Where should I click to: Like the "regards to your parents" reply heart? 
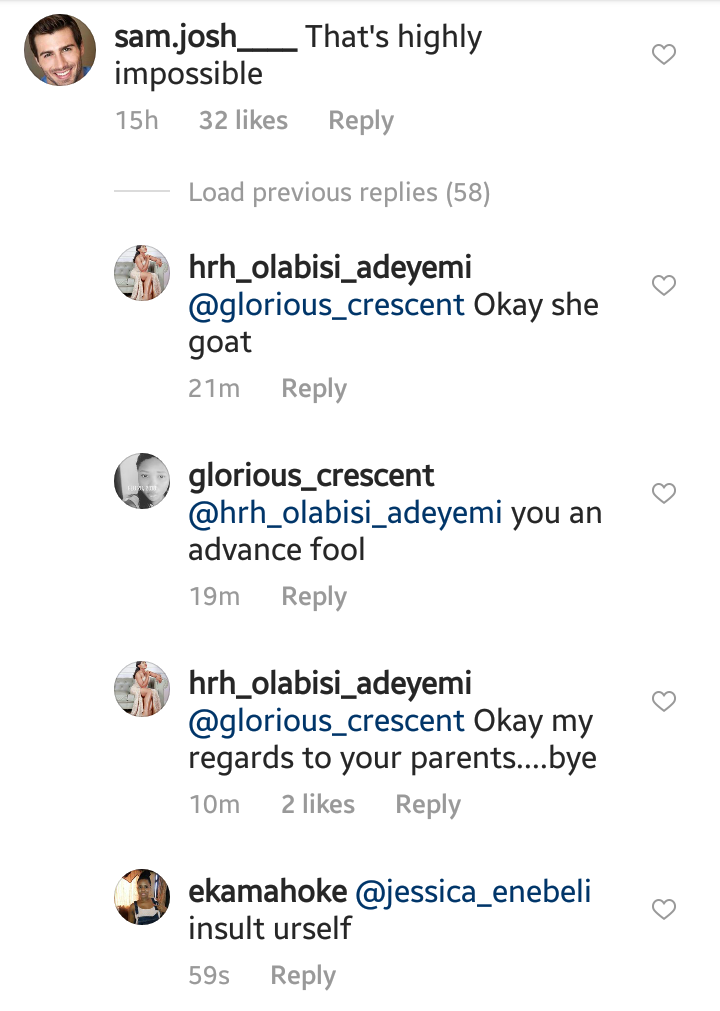point(664,702)
